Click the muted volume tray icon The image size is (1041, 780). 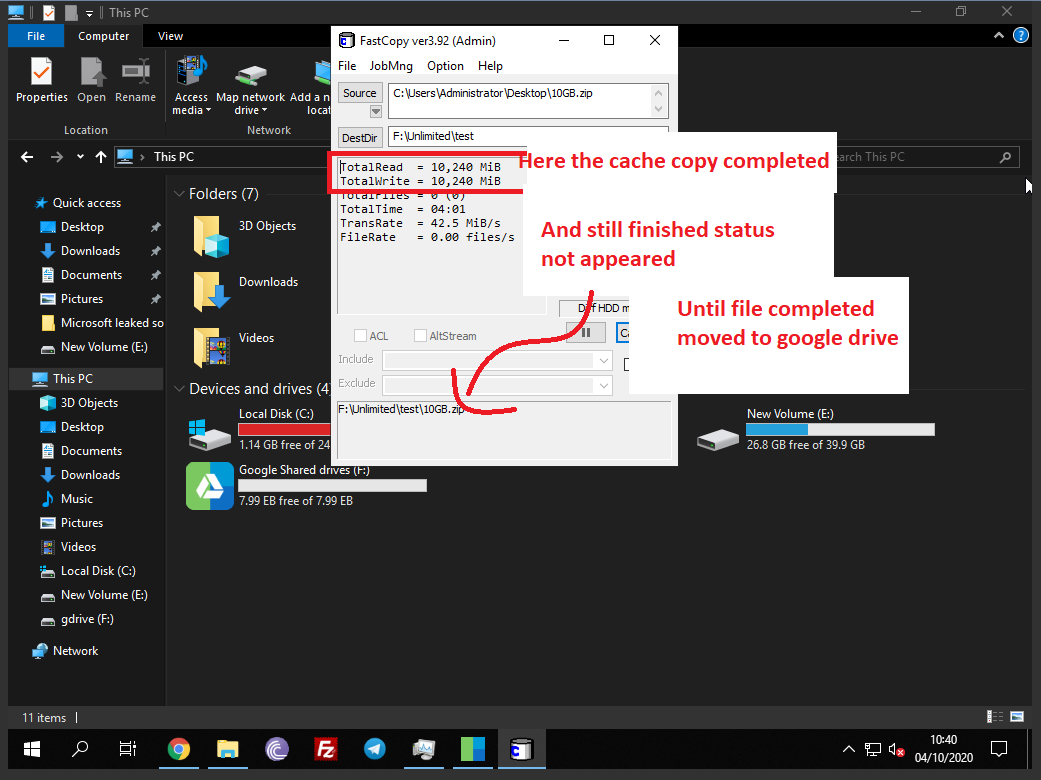(x=896, y=750)
